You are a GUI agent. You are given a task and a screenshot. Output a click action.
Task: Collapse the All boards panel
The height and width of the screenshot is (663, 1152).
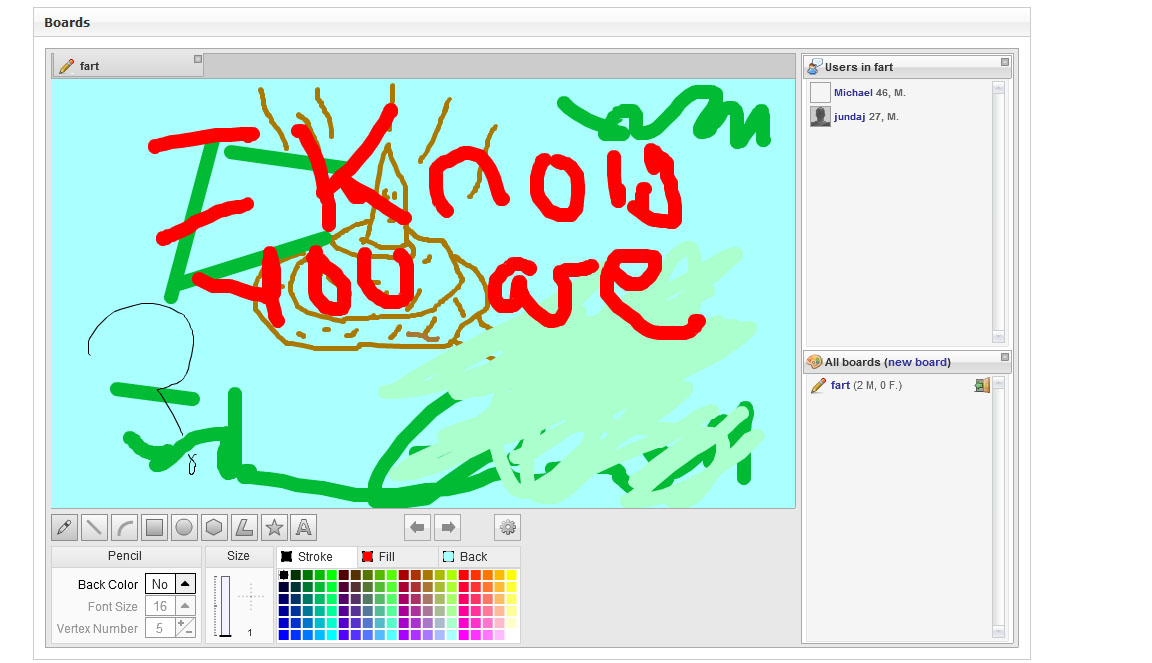[1004, 357]
